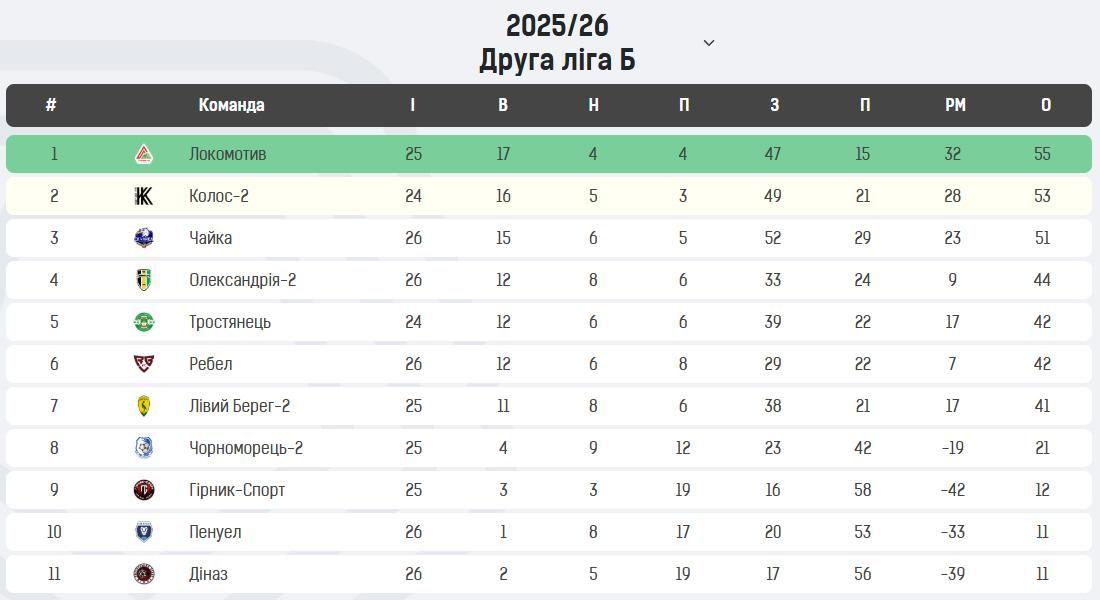Open the Колос-2 team name link
The height and width of the screenshot is (600, 1100).
[218, 196]
